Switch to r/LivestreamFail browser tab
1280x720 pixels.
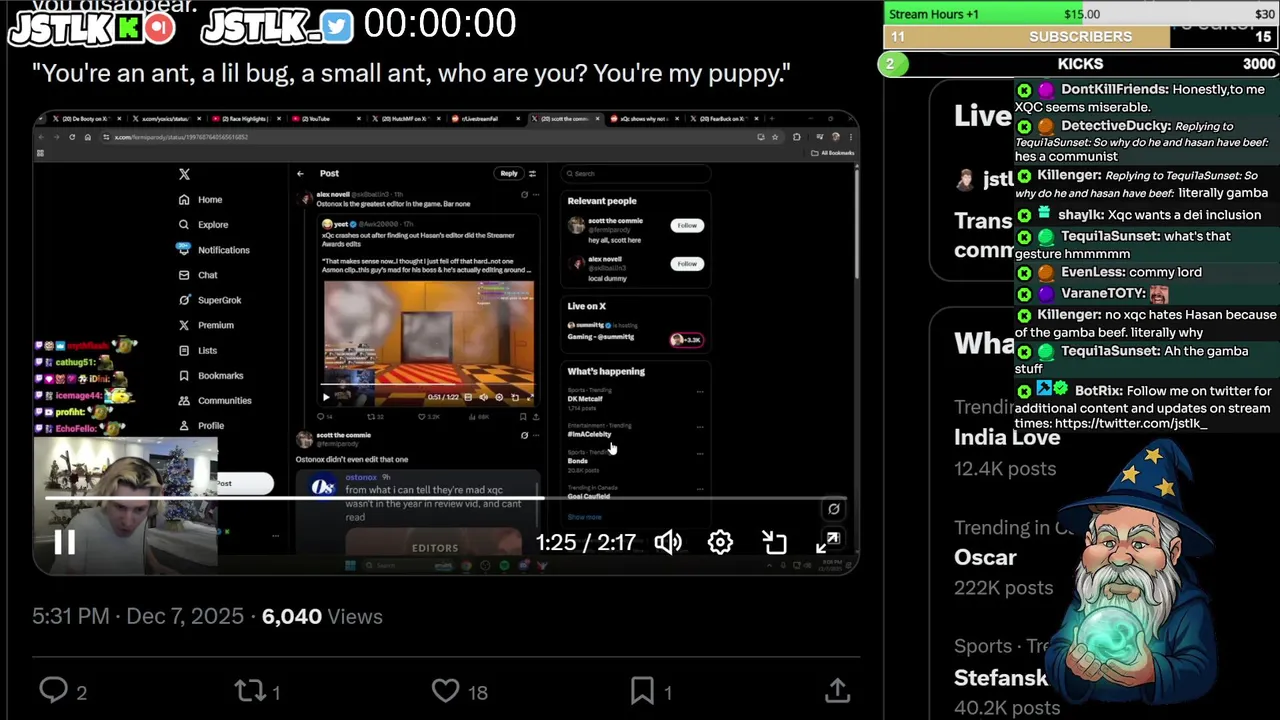(488, 119)
